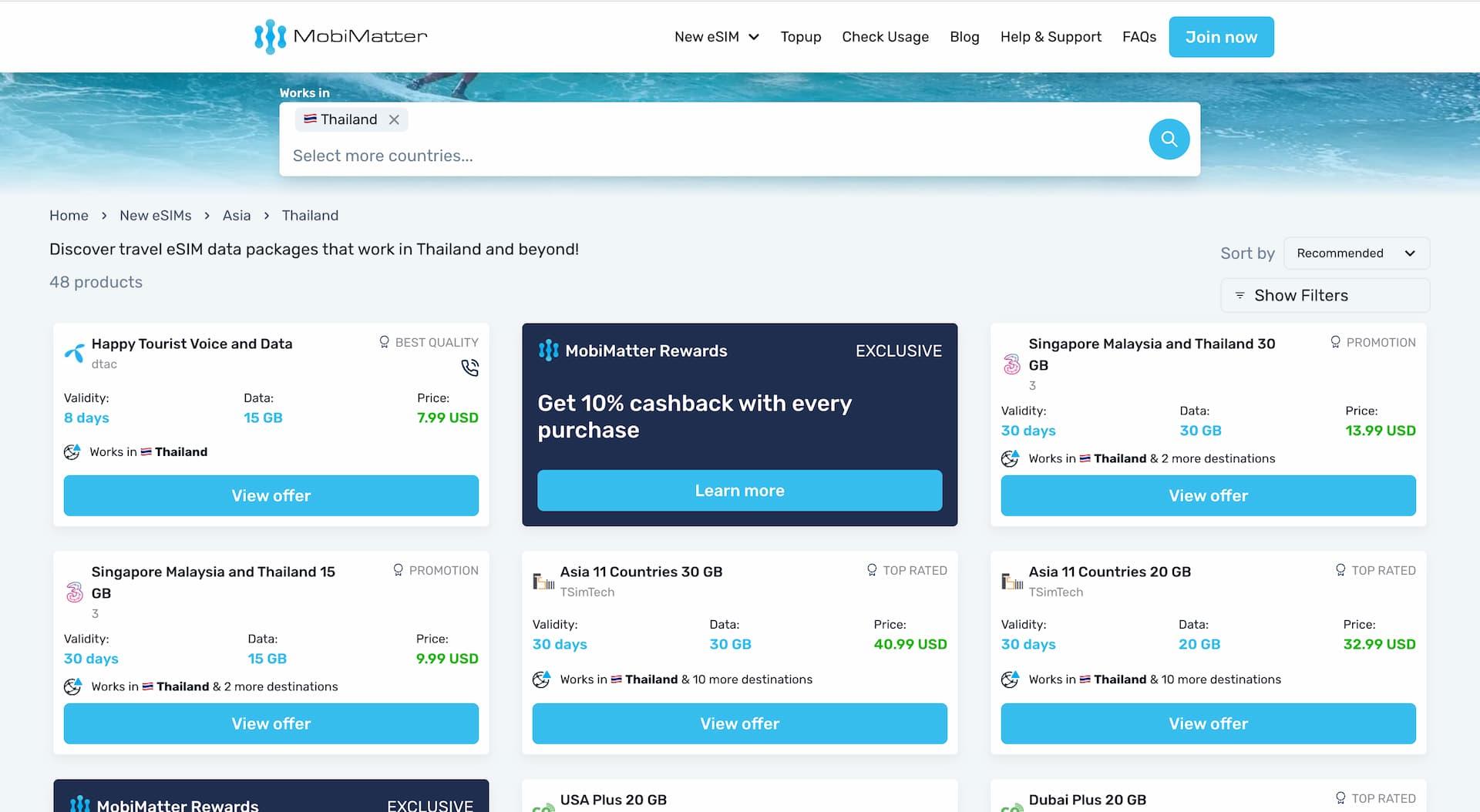Screen dimensions: 1480x812
Task: Click the Three logo on Singapore 30 GB card
Action: pyautogui.click(x=1011, y=364)
